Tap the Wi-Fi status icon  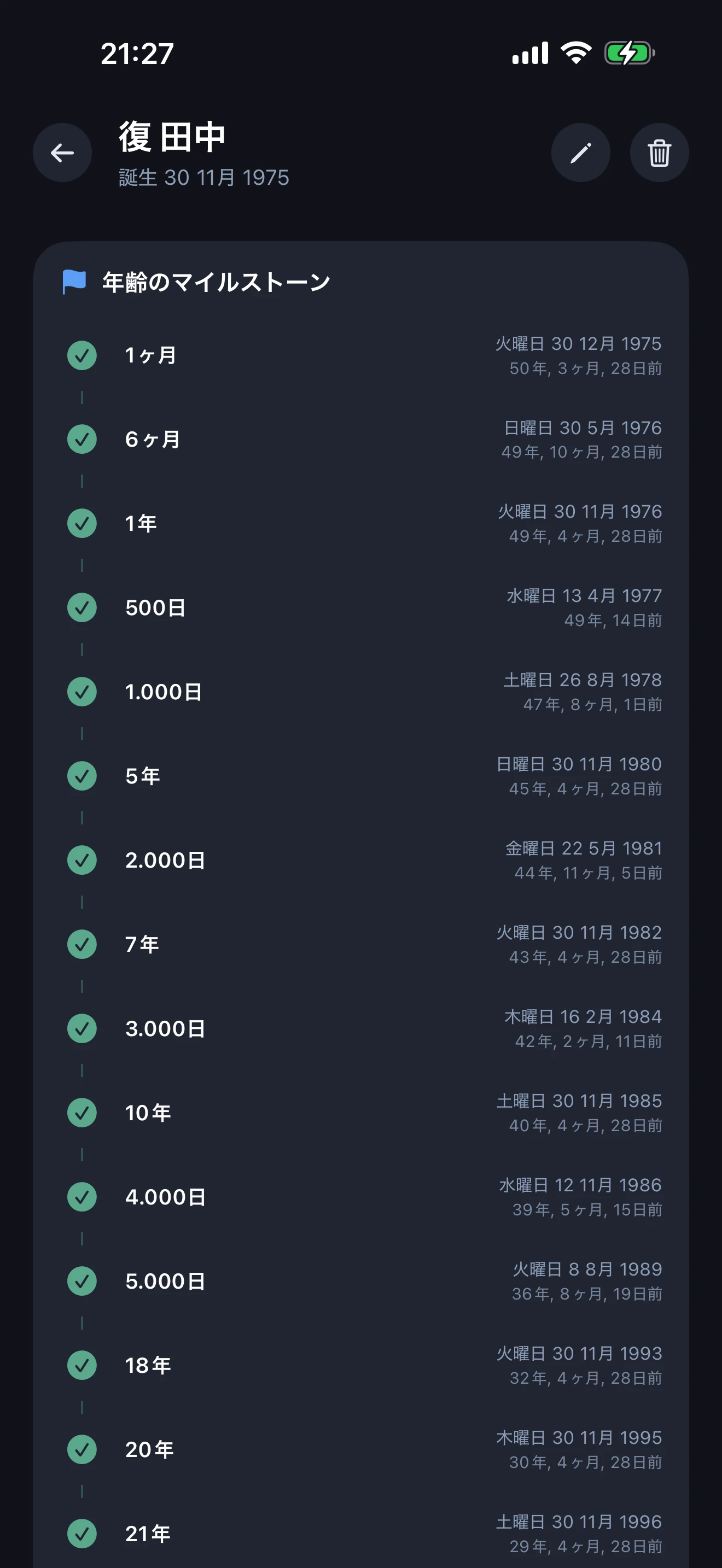click(576, 53)
